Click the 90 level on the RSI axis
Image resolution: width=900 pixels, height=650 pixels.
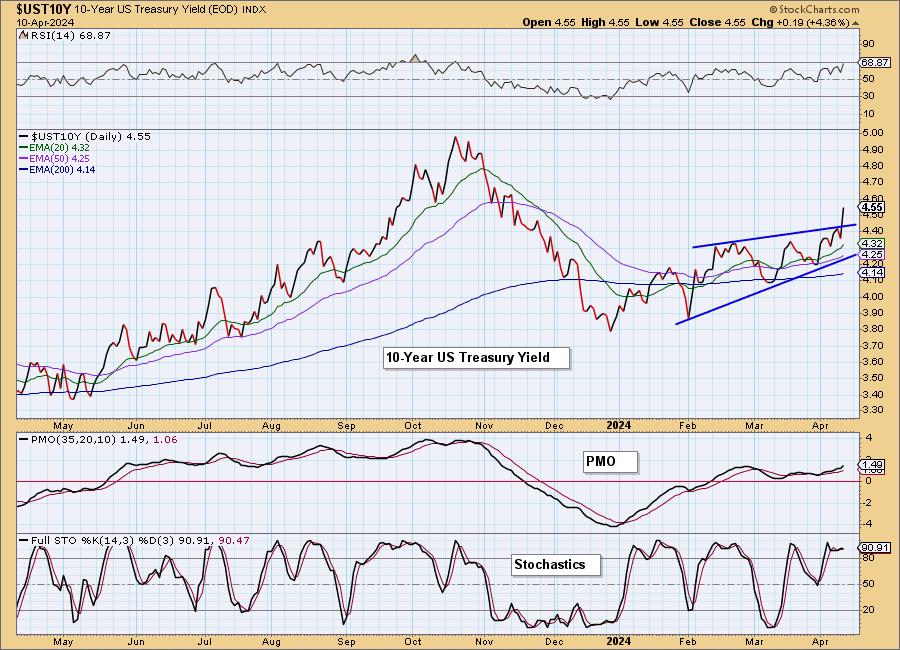pos(869,44)
